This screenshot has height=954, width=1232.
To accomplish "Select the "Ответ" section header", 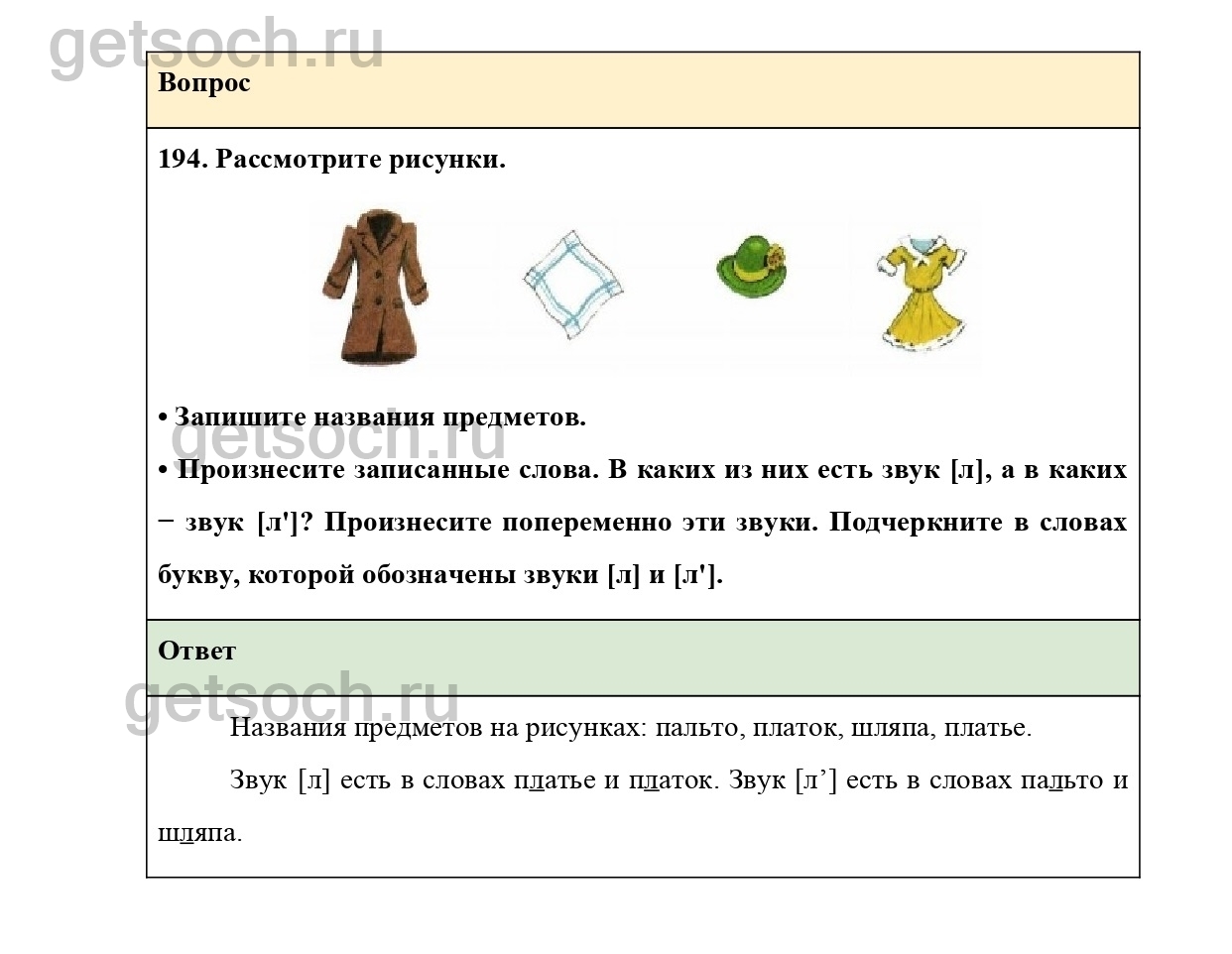I will (197, 652).
